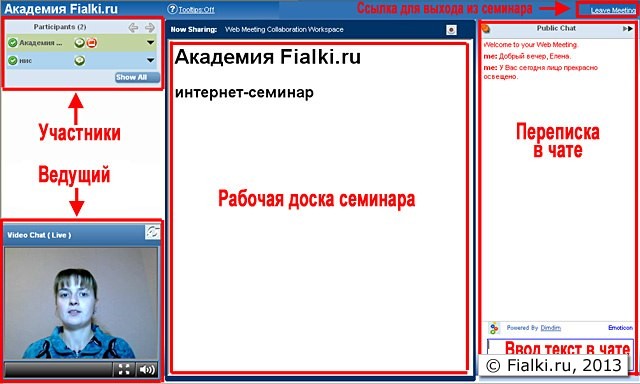Click the Show All button
This screenshot has width=640, height=384.
(137, 77)
